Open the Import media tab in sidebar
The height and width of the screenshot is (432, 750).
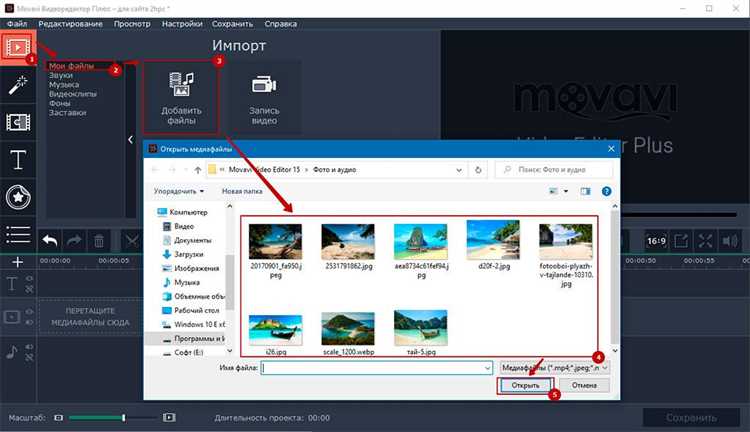[x=18, y=47]
